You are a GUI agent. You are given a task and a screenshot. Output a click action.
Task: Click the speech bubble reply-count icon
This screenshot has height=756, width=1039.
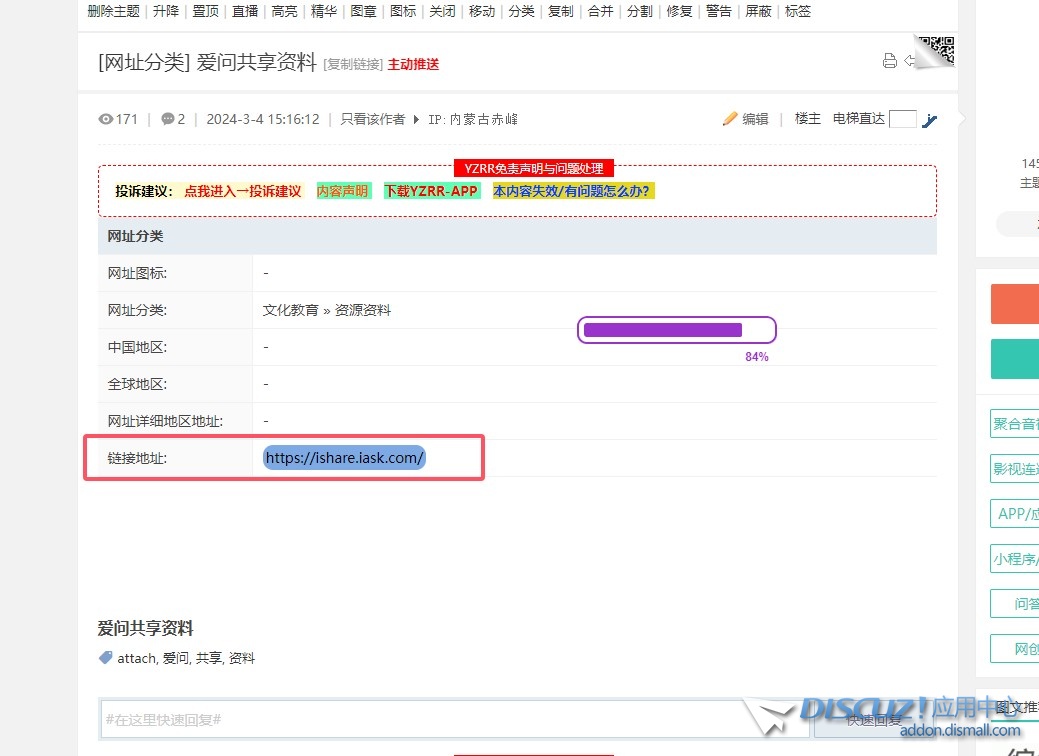point(167,119)
